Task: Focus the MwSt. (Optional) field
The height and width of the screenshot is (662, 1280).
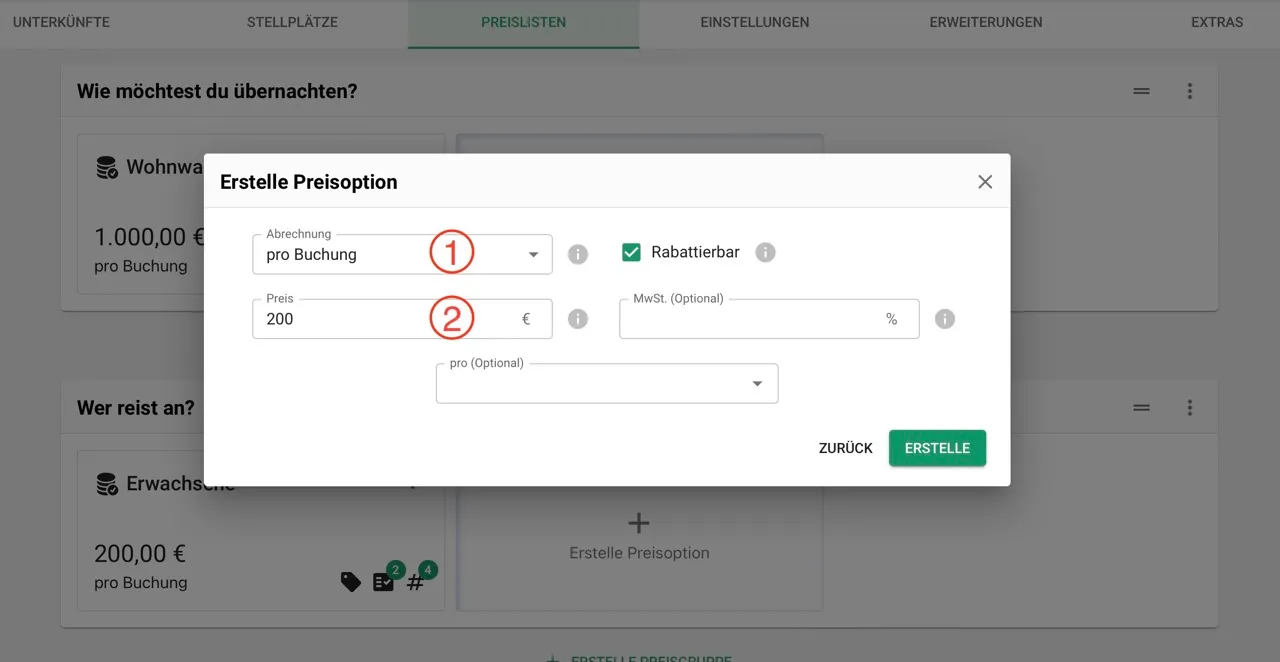Action: [x=769, y=319]
